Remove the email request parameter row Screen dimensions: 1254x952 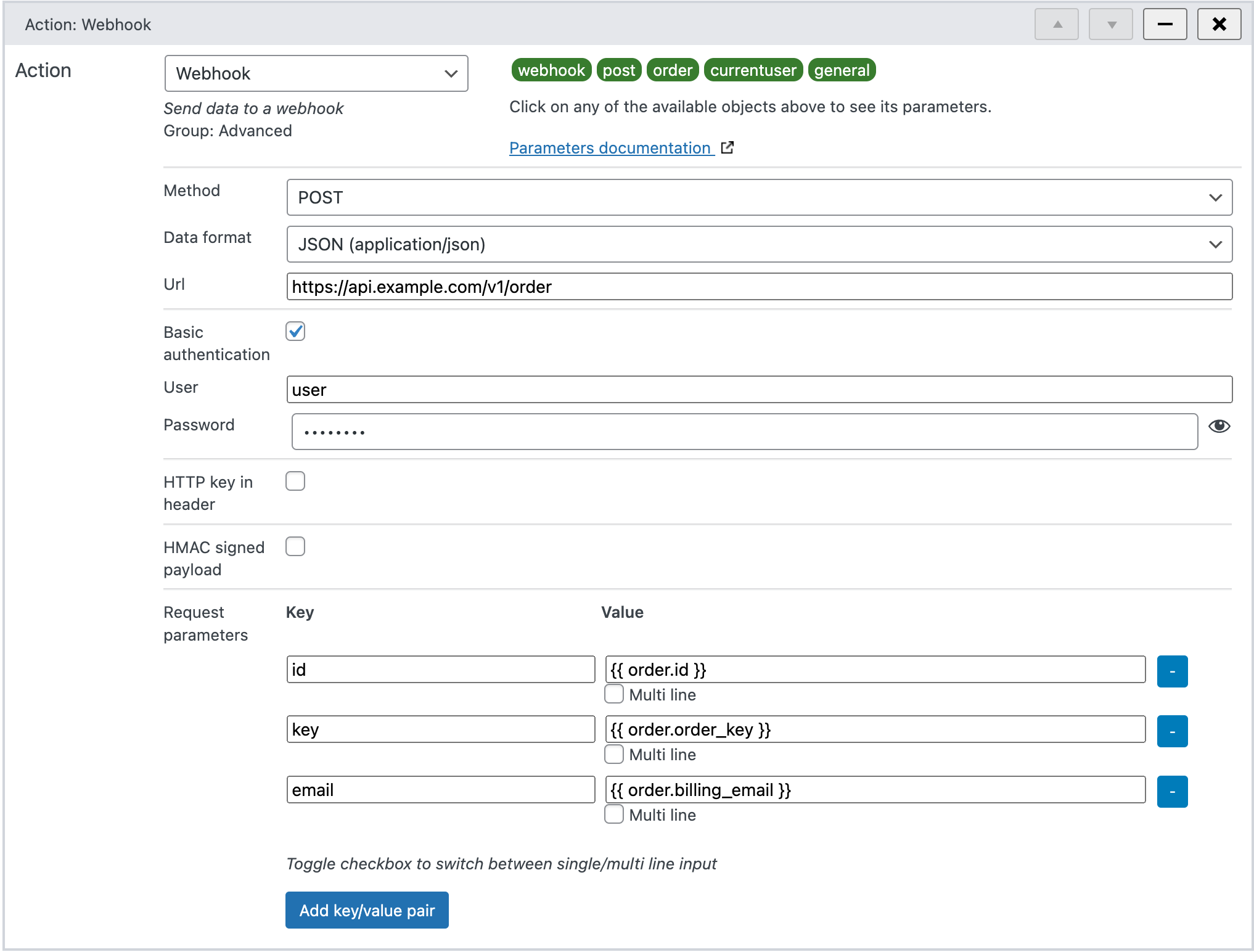coord(1172,792)
